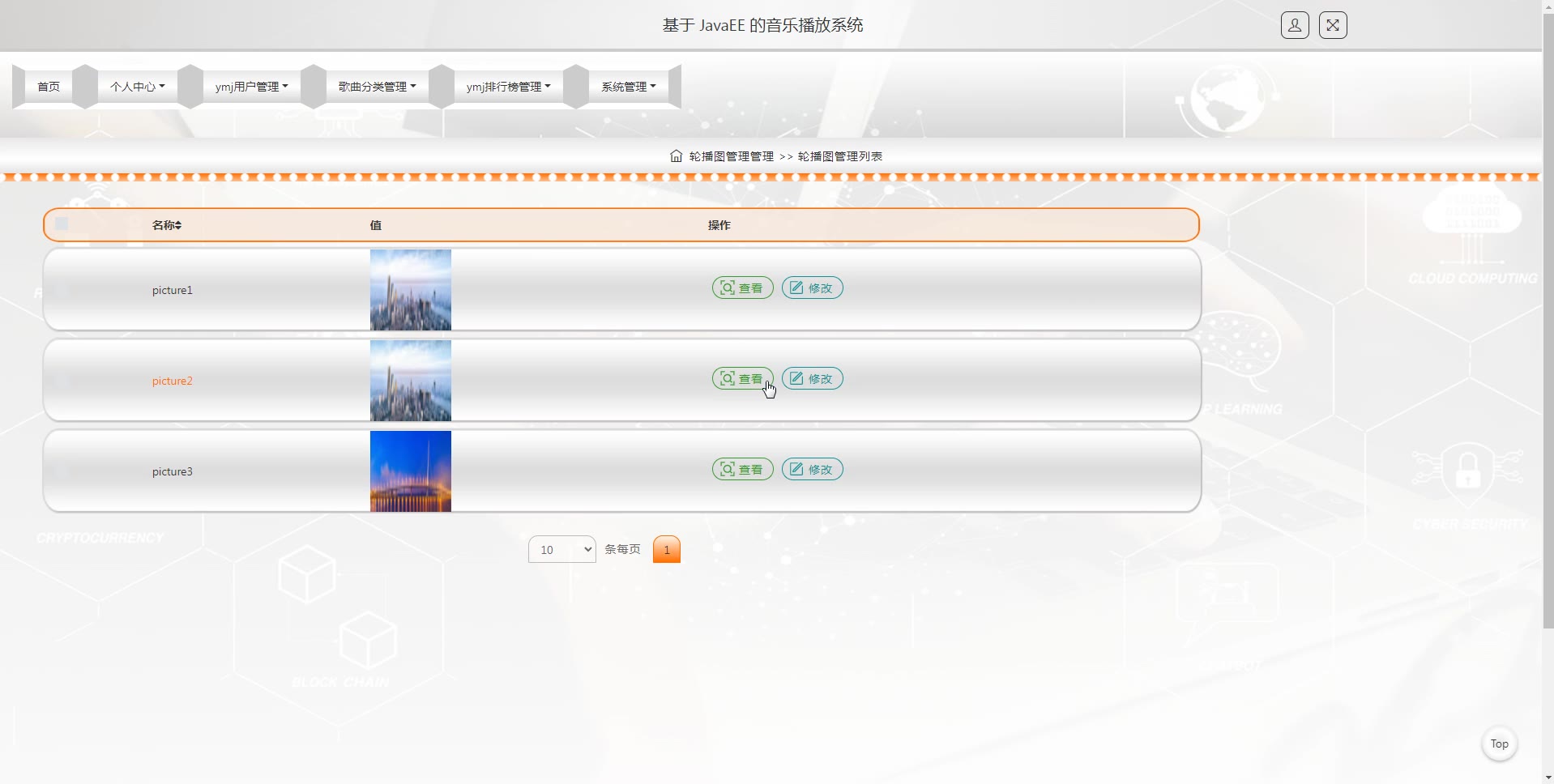1554x784 pixels.
Task: Open the picture2 city skyline thumbnail
Action: click(411, 381)
